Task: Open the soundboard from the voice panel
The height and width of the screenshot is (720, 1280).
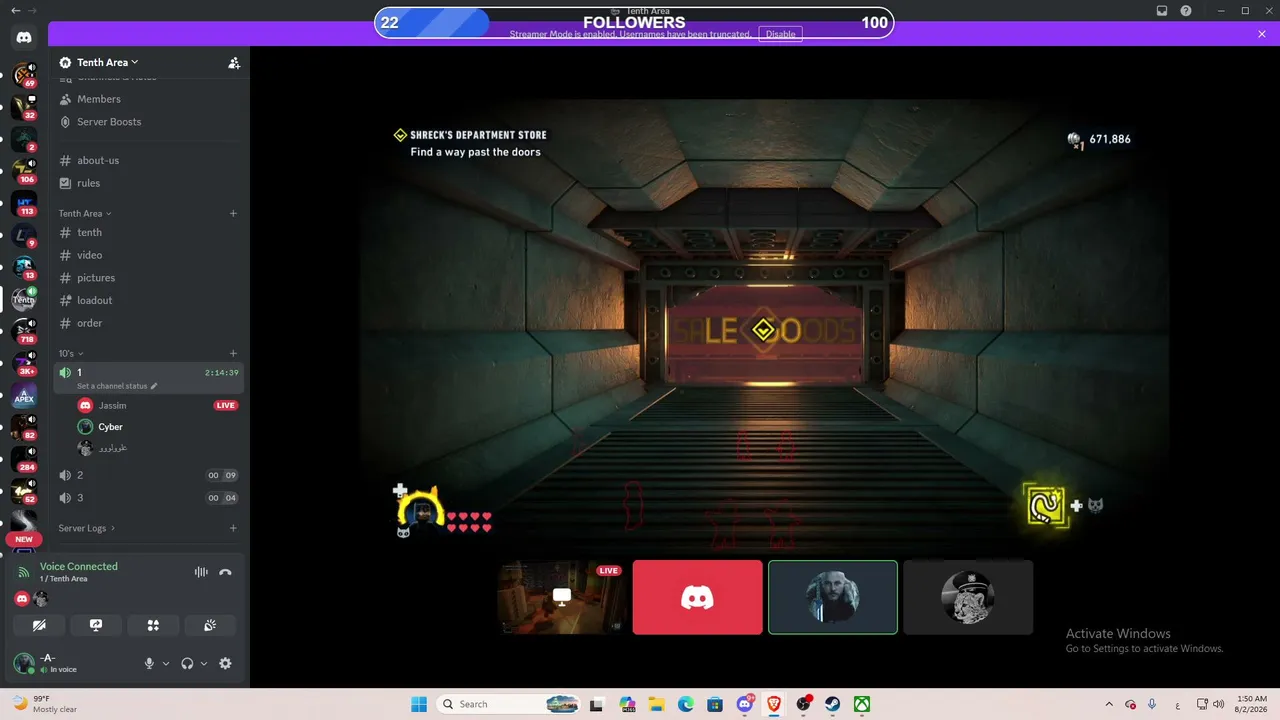Action: [x=210, y=625]
